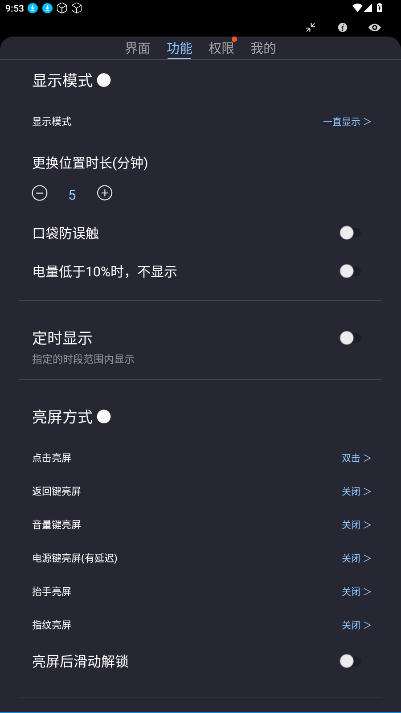
Task: Open the info icon in top bar
Action: pos(342,28)
